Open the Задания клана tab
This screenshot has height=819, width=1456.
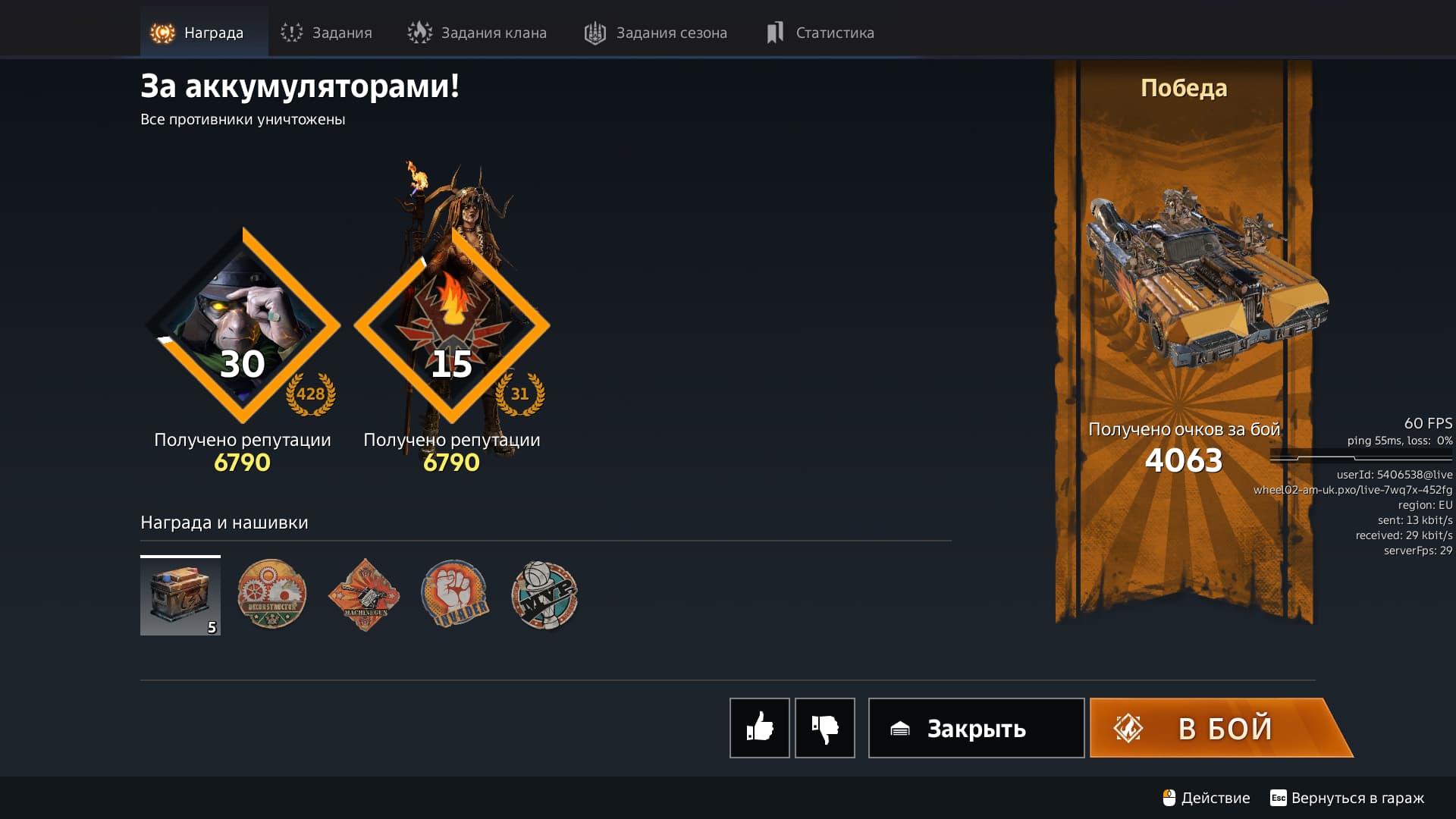pos(477,33)
